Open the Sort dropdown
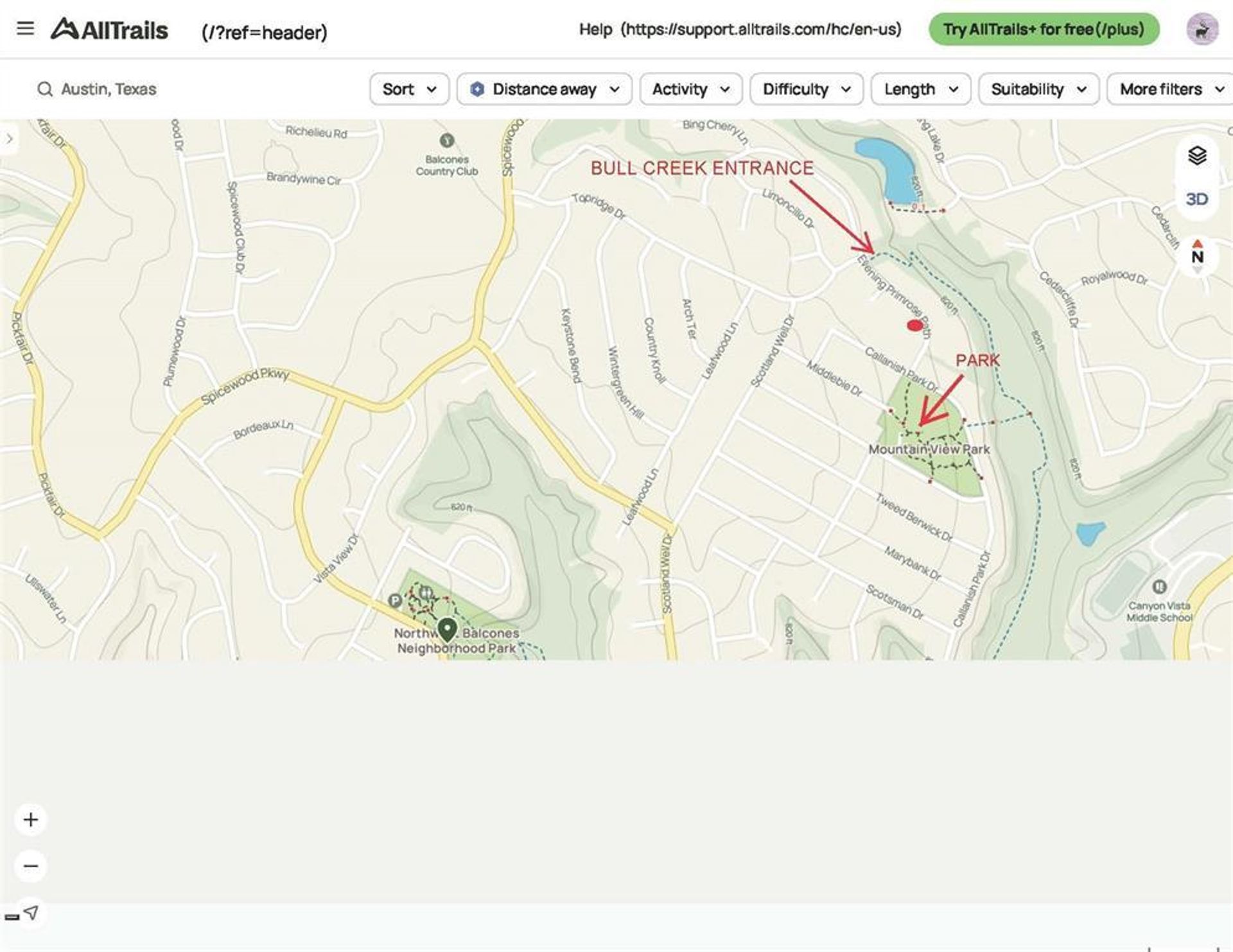Image resolution: width=1233 pixels, height=952 pixels. click(x=409, y=89)
